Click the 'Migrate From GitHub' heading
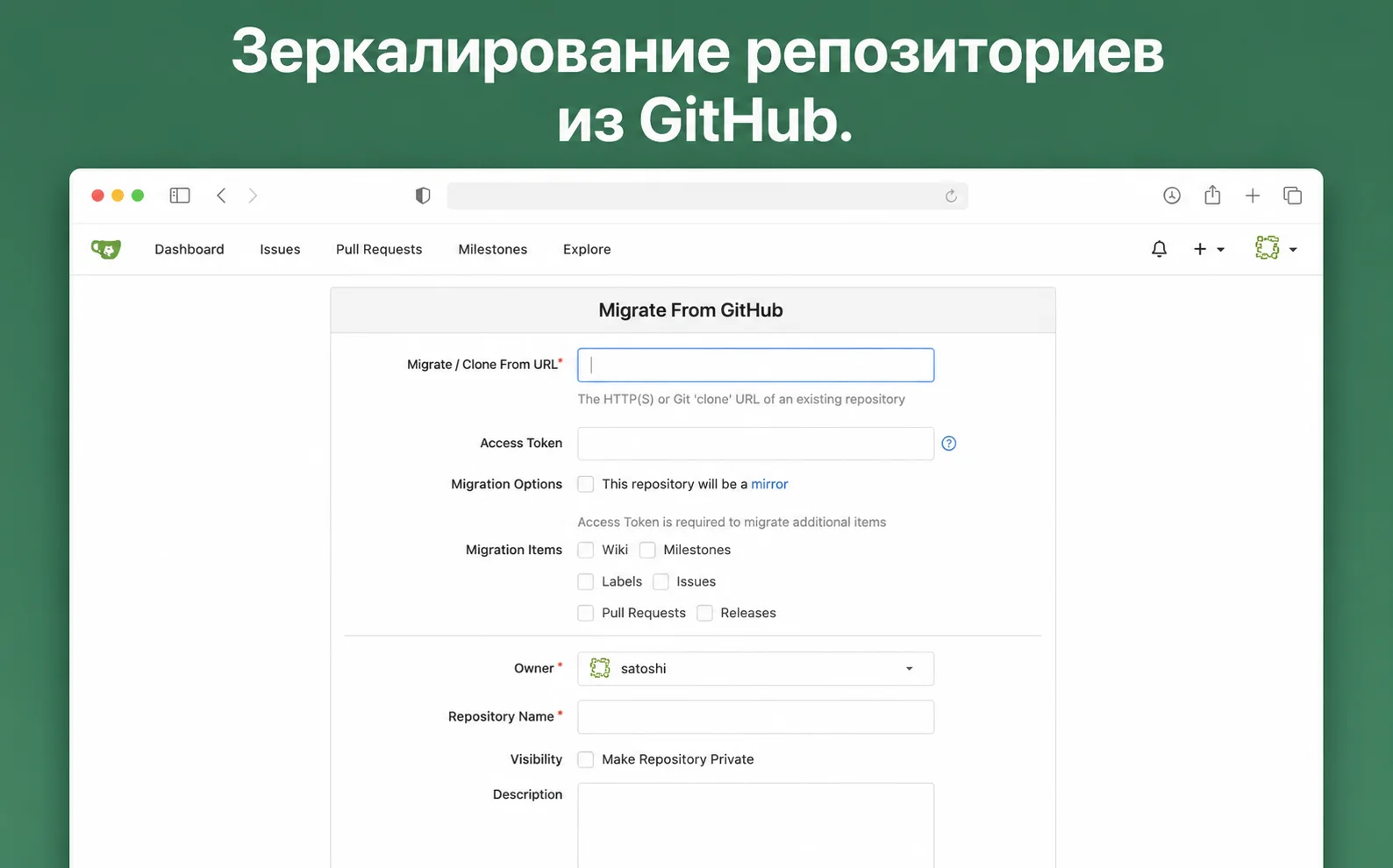Screen dimensions: 1393x868 coord(691,310)
